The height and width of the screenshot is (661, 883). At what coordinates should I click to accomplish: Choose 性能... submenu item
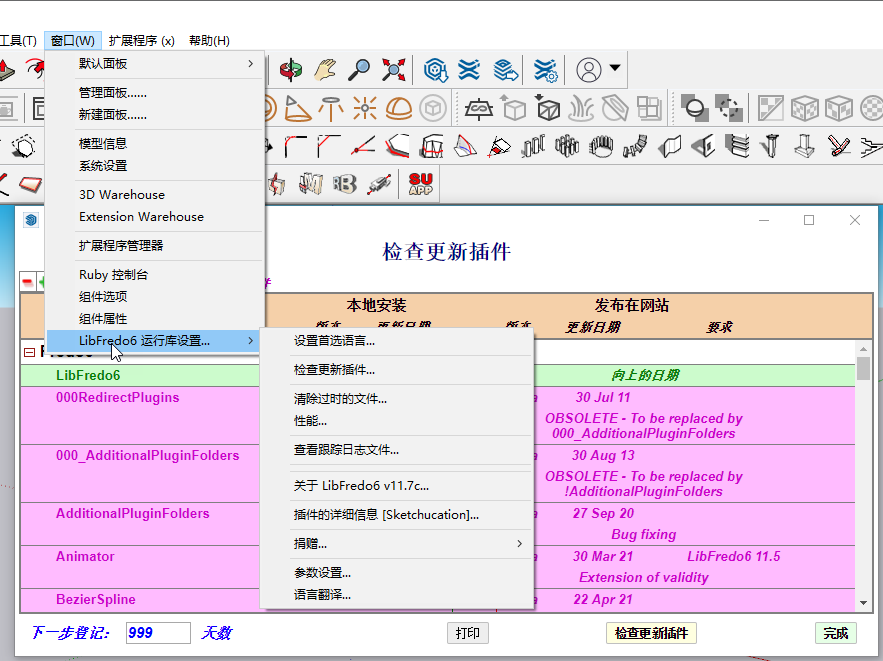(397, 421)
